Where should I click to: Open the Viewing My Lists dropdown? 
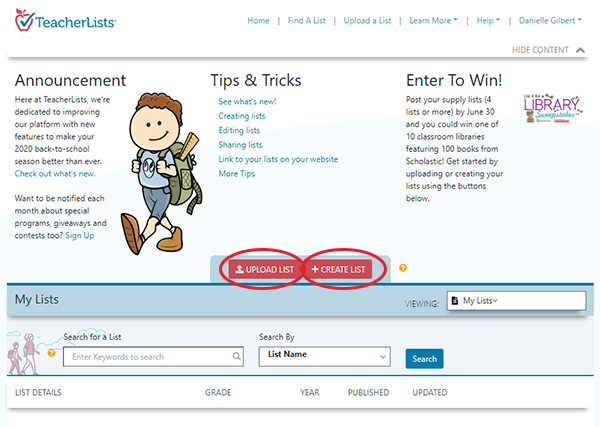point(516,301)
